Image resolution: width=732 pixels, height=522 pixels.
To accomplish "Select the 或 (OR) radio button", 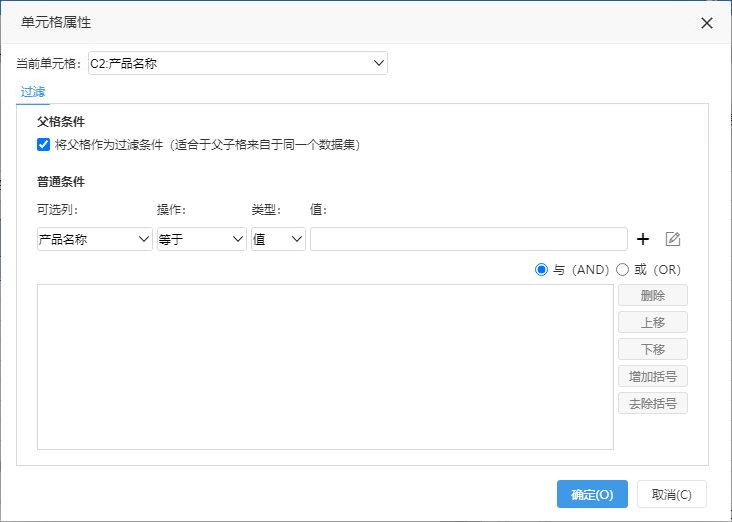I will [622, 270].
